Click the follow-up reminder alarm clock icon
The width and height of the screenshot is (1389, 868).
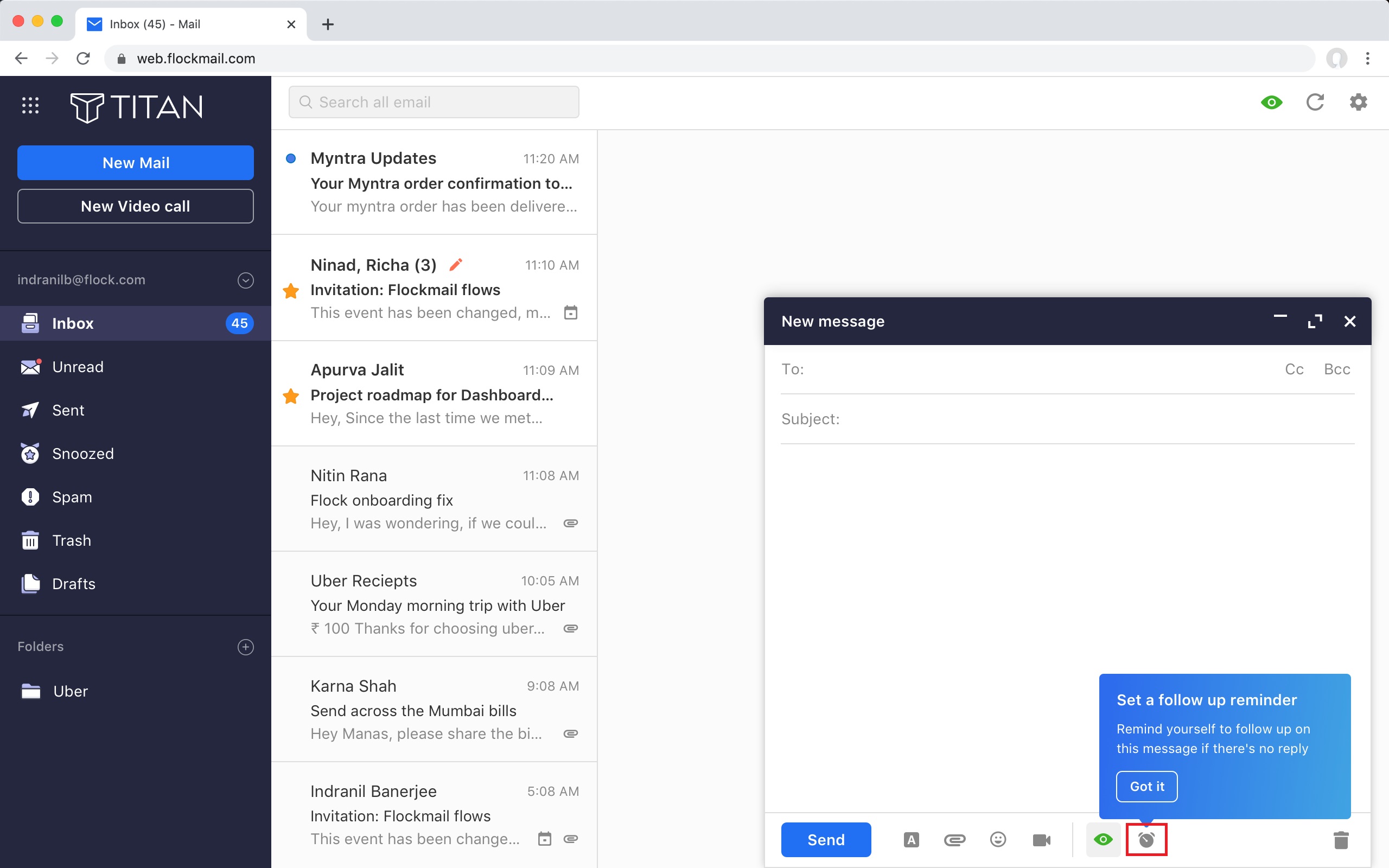pos(1146,839)
